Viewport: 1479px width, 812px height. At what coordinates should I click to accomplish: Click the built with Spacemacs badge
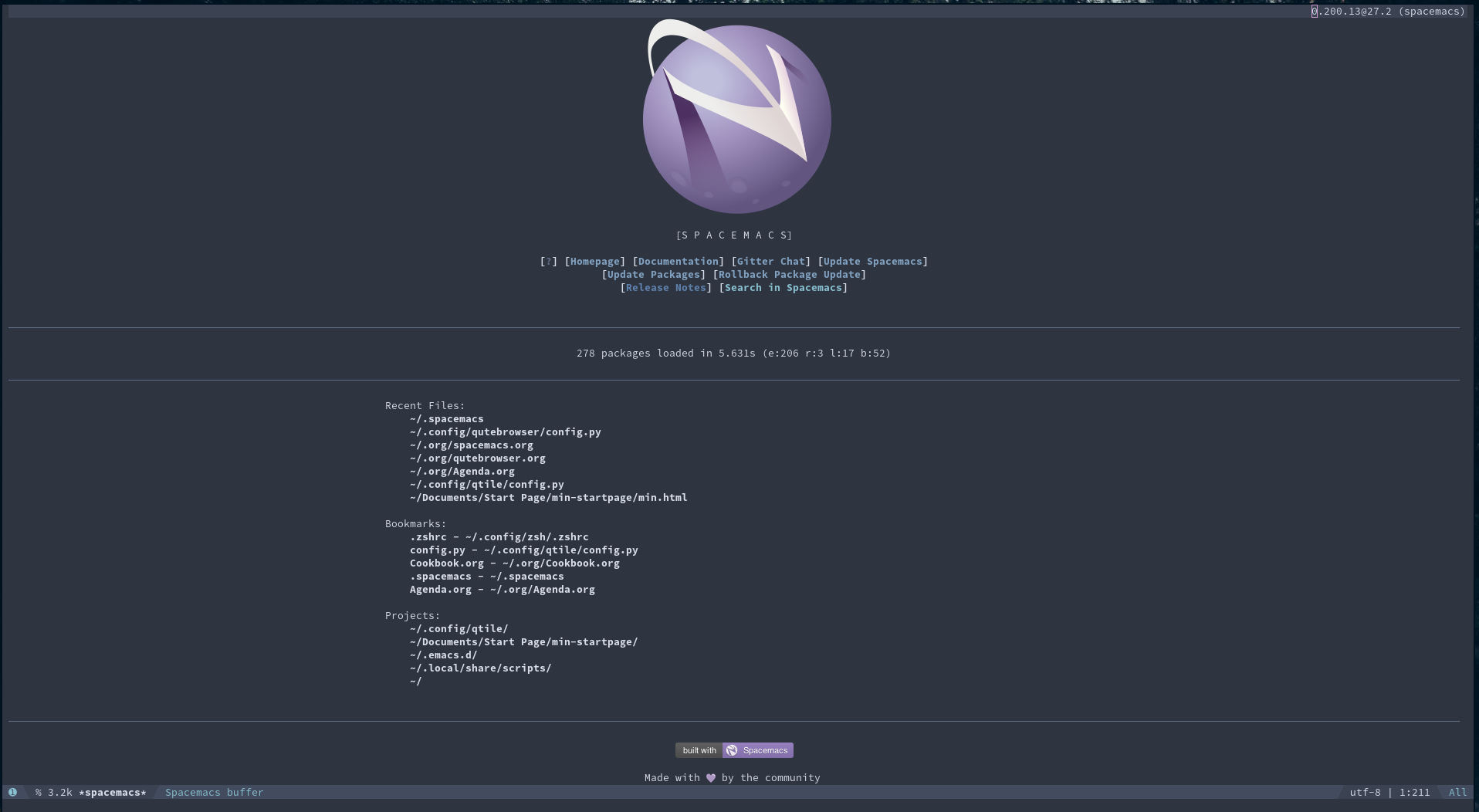[x=734, y=750]
